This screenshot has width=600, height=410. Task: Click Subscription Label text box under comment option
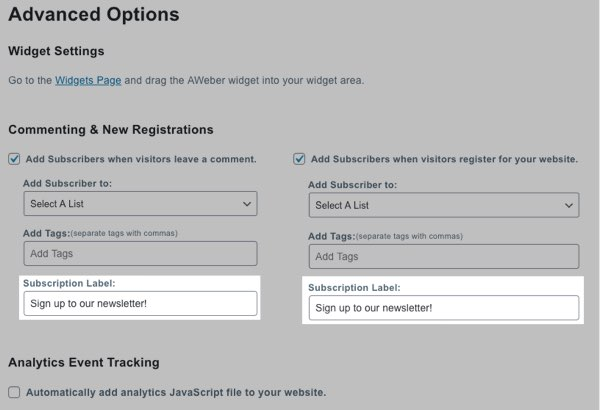(x=140, y=303)
